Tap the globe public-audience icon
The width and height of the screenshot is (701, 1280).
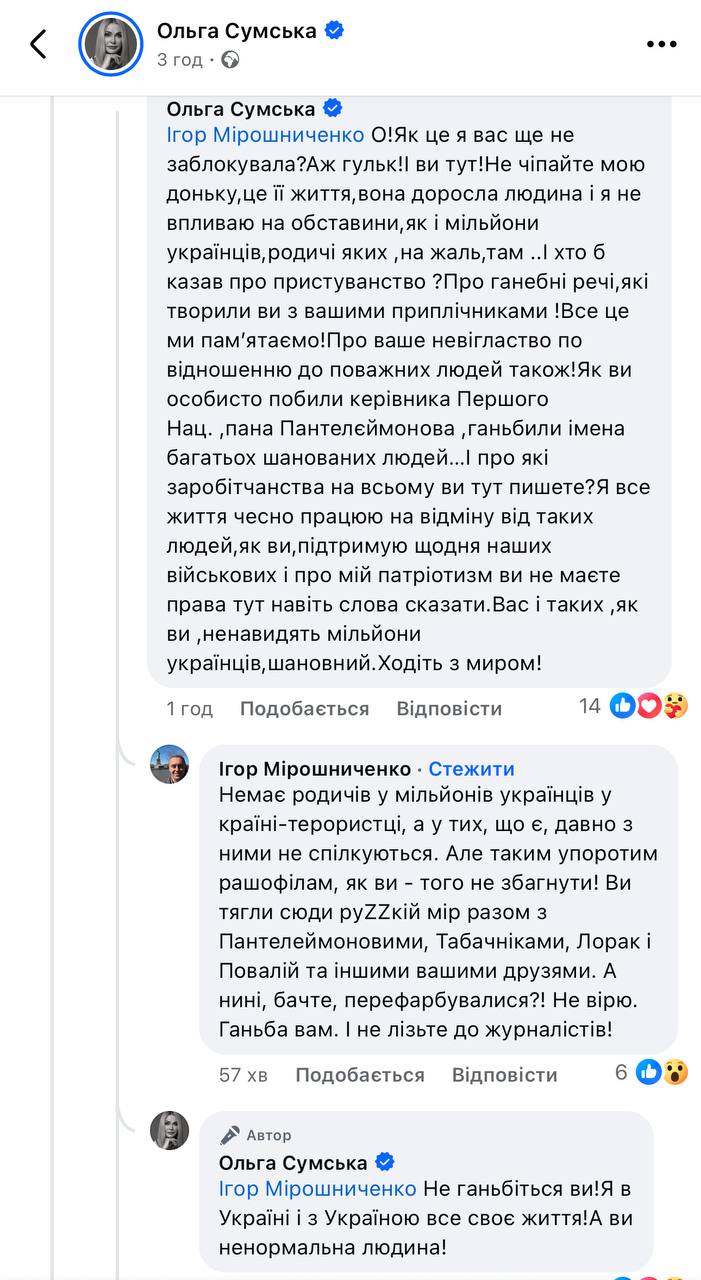click(x=231, y=60)
